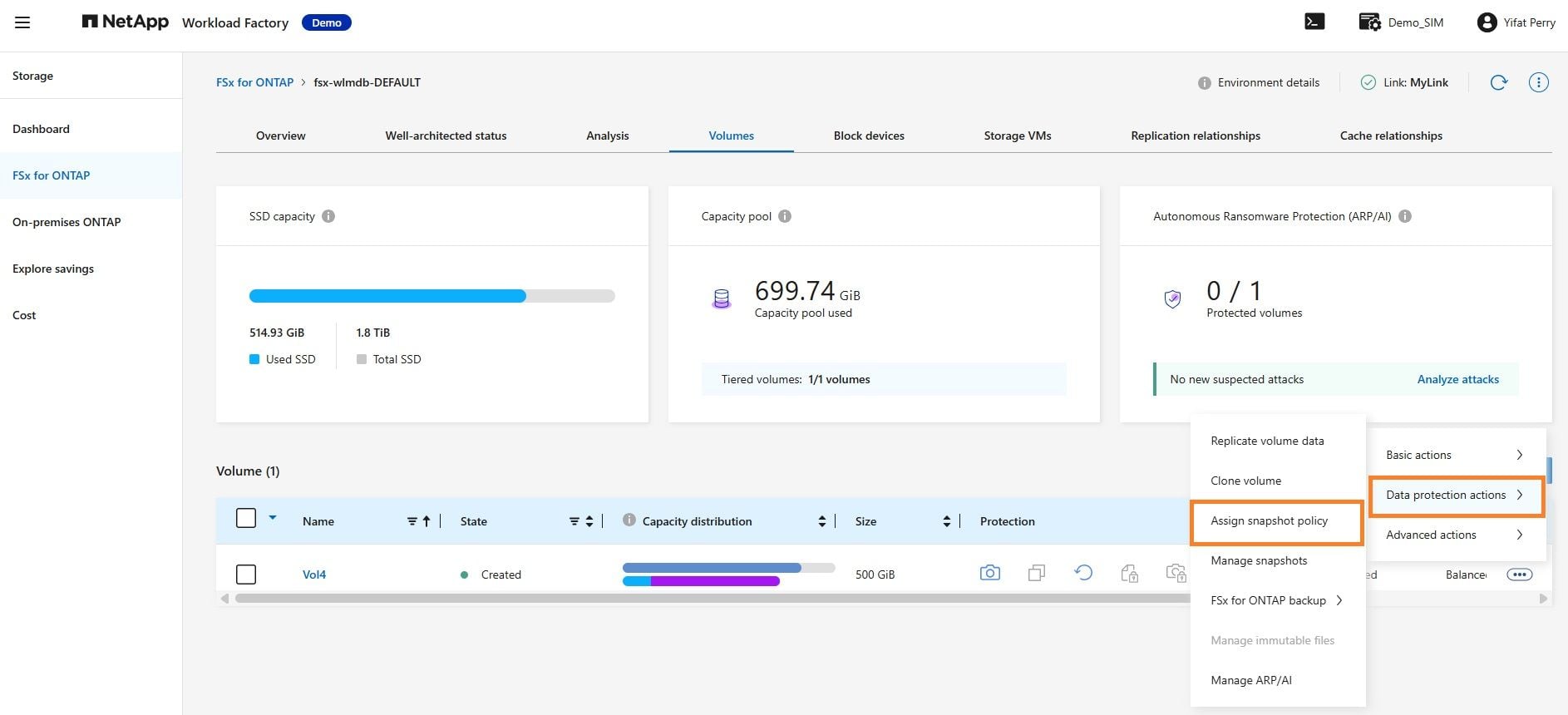Check the Vol4 row checkbox

tap(246, 574)
